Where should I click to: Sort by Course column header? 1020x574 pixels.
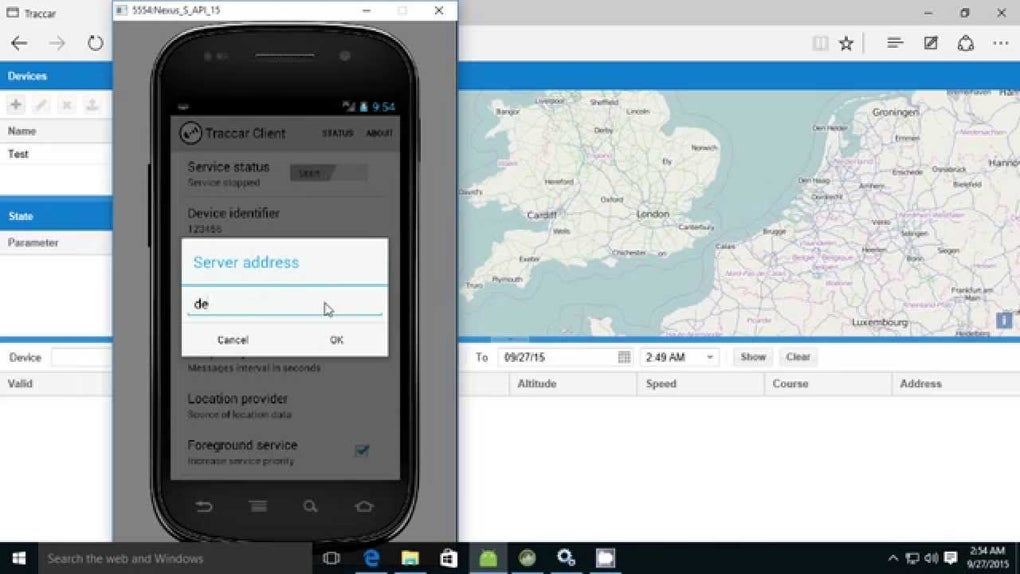coord(827,384)
